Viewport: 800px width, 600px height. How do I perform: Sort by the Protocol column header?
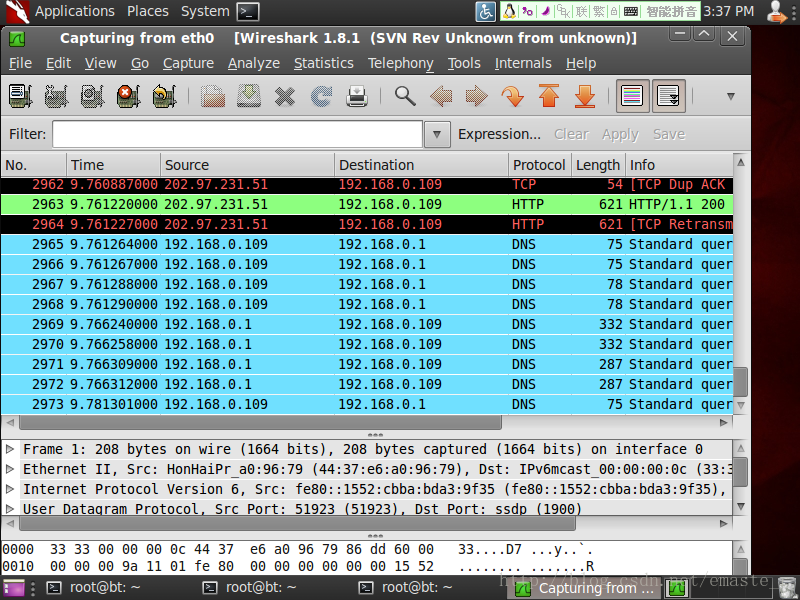[x=540, y=165]
